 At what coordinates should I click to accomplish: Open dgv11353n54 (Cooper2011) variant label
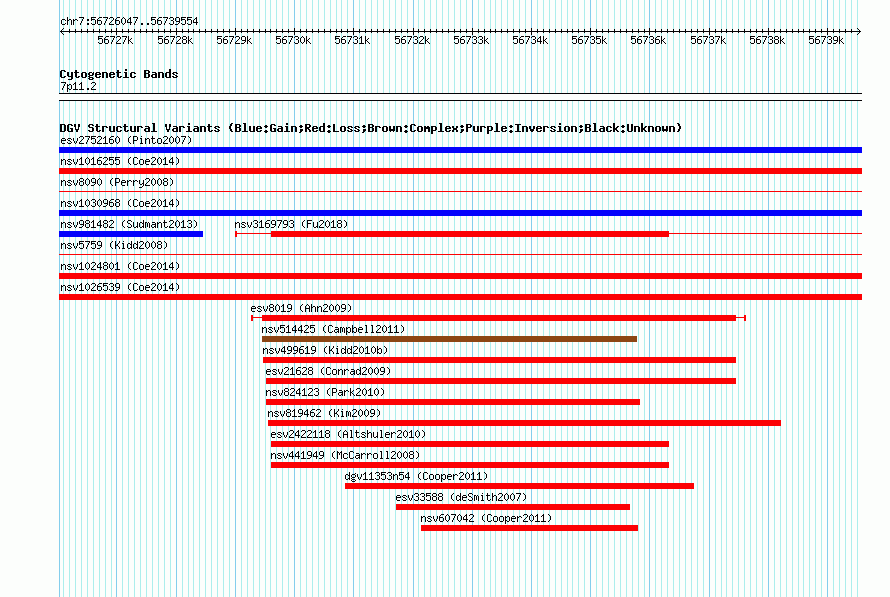[x=416, y=476]
